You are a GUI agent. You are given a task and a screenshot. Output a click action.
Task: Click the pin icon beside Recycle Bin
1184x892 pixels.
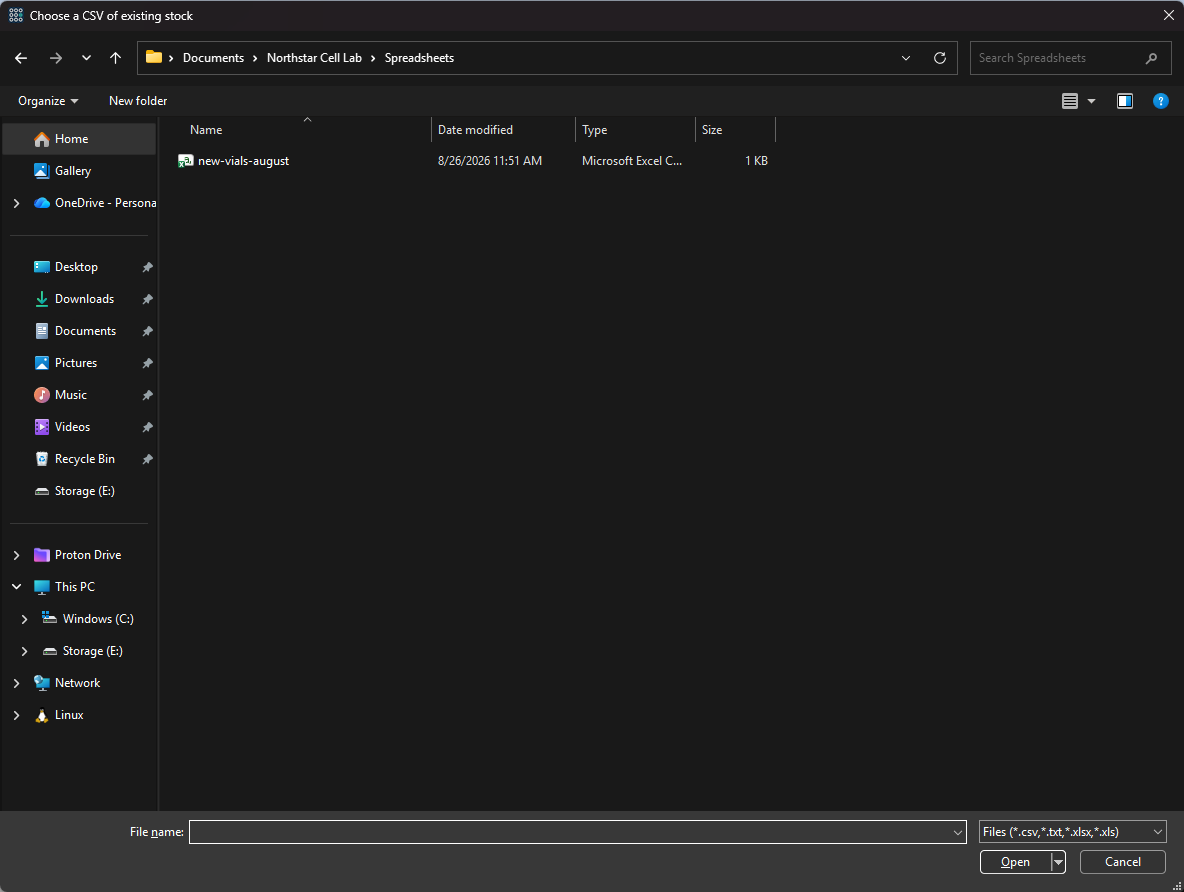pyautogui.click(x=148, y=459)
